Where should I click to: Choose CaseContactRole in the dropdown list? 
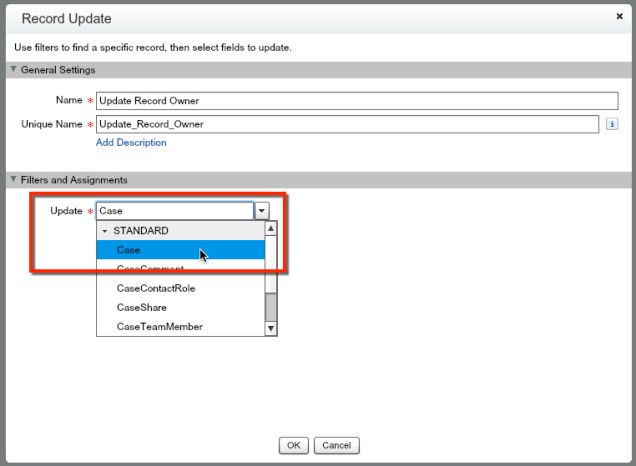155,288
